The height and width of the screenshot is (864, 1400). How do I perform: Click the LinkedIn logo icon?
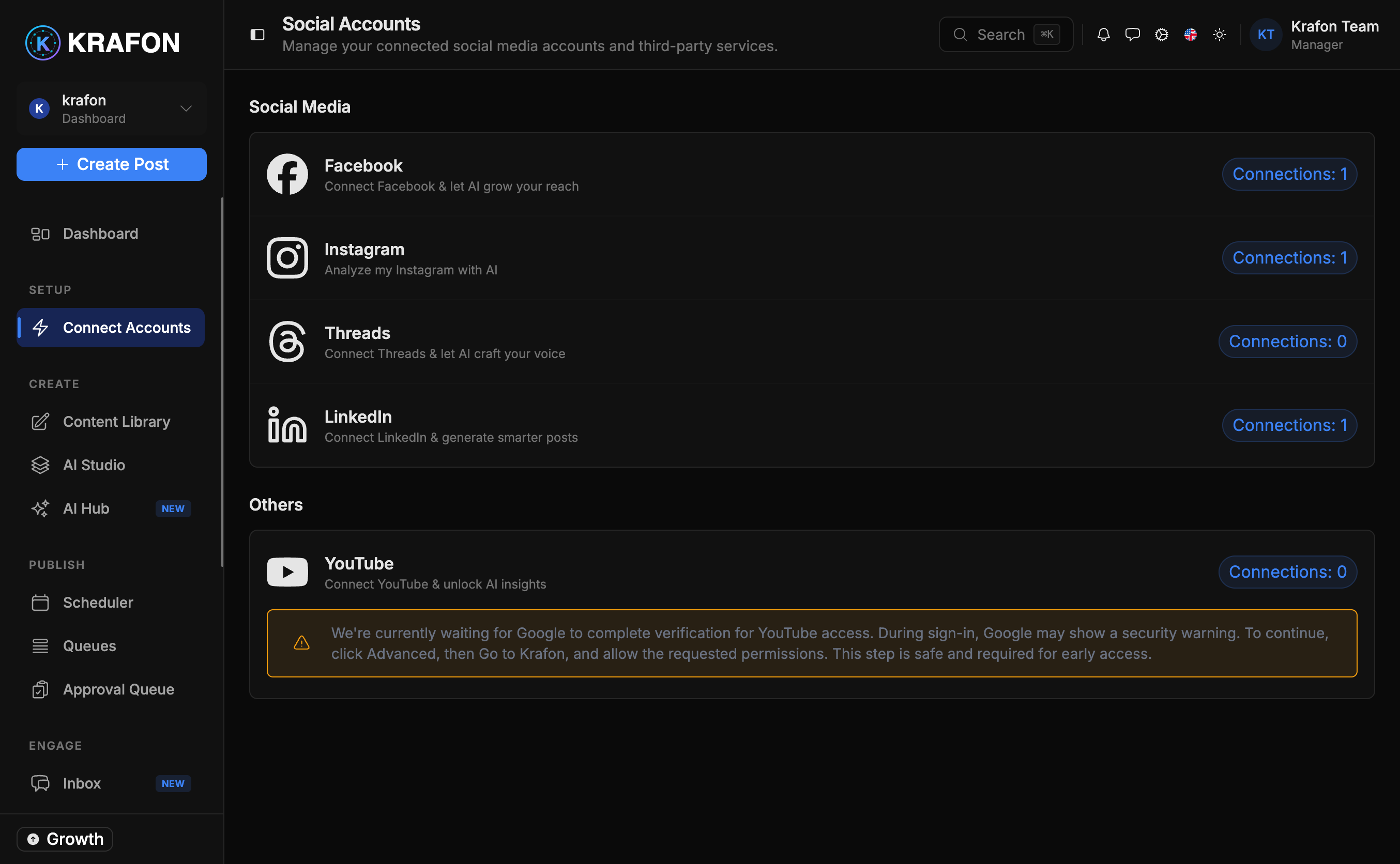(287, 425)
